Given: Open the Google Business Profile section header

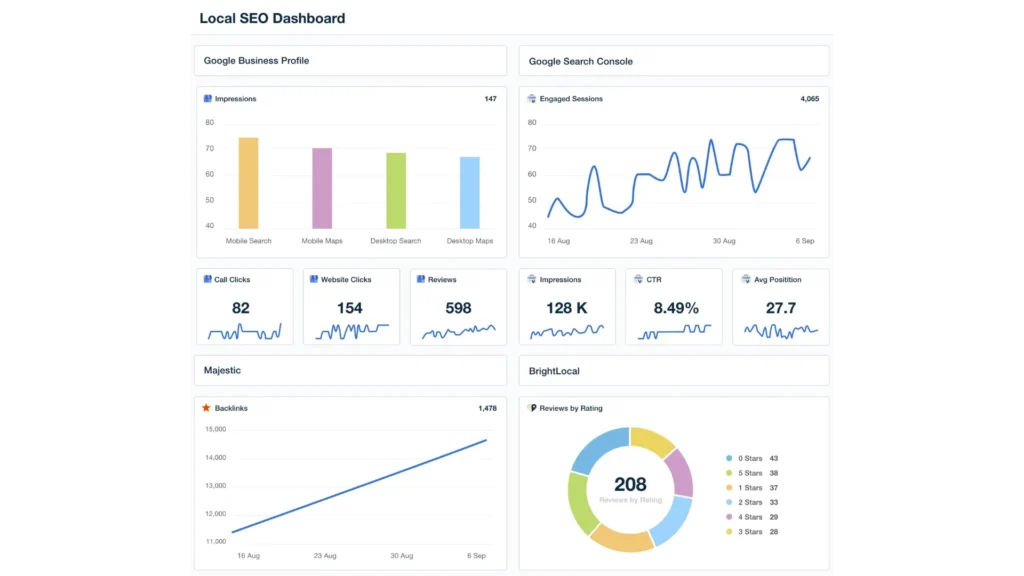Looking at the screenshot, I should point(349,61).
